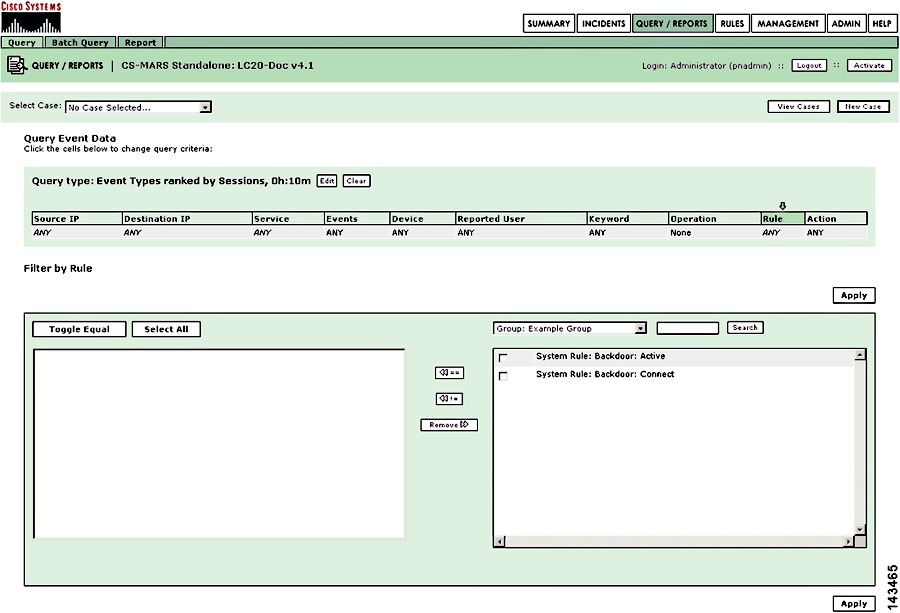The height and width of the screenshot is (613, 900).
Task: Click the Logout button
Action: (809, 65)
